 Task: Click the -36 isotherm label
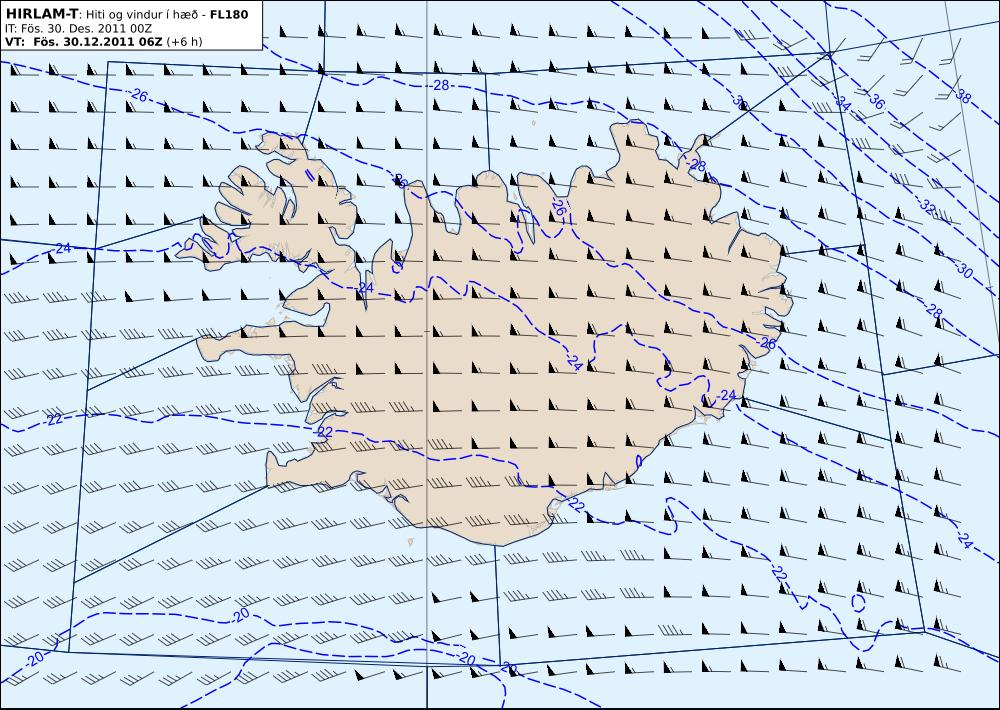(x=875, y=101)
